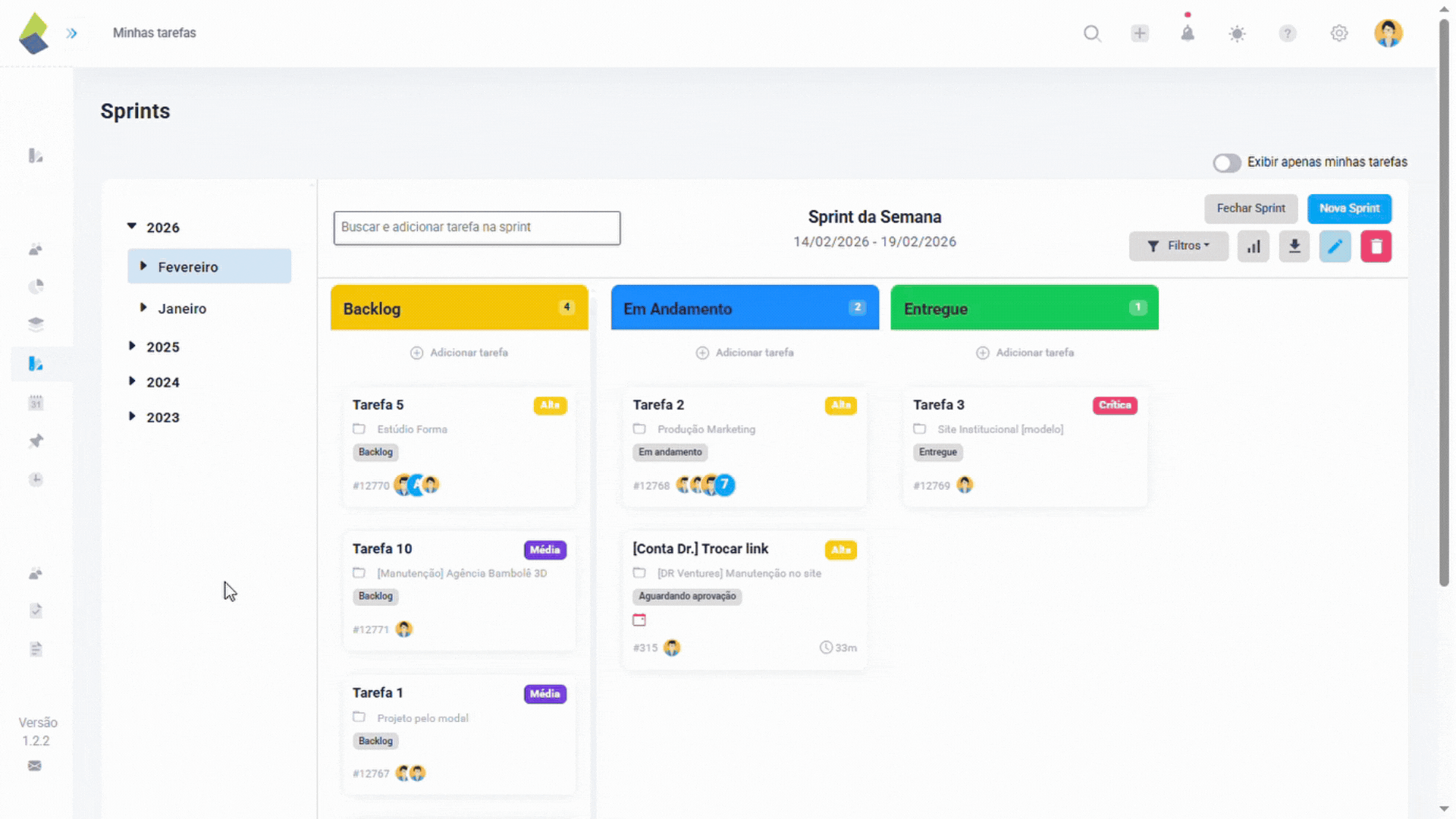Image resolution: width=1456 pixels, height=819 pixels.
Task: Enable Exibir apenas minhas tarefas toggle
Action: (x=1226, y=162)
